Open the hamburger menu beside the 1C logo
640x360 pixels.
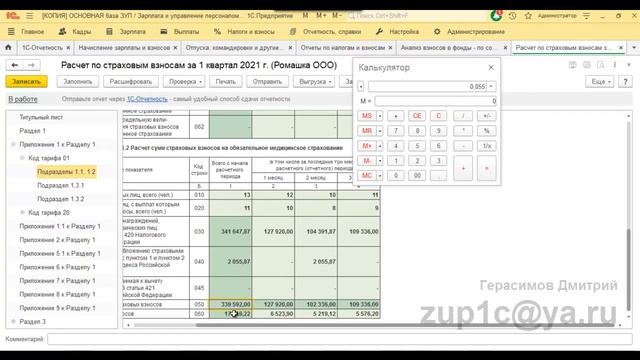point(30,16)
